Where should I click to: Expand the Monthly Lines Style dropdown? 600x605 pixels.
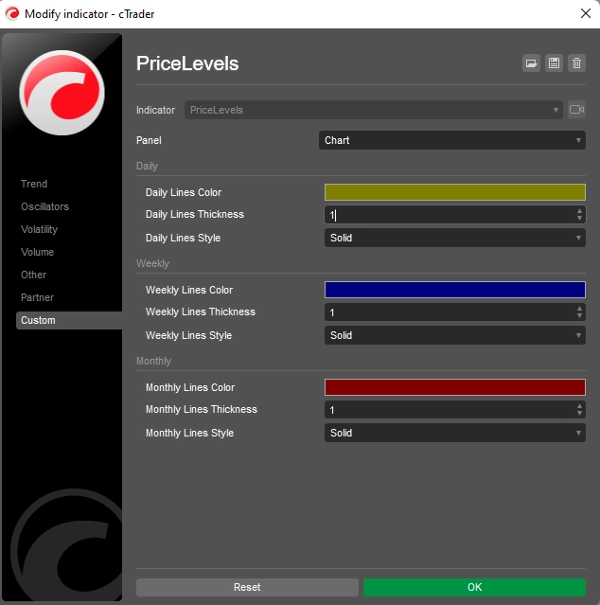click(x=454, y=433)
